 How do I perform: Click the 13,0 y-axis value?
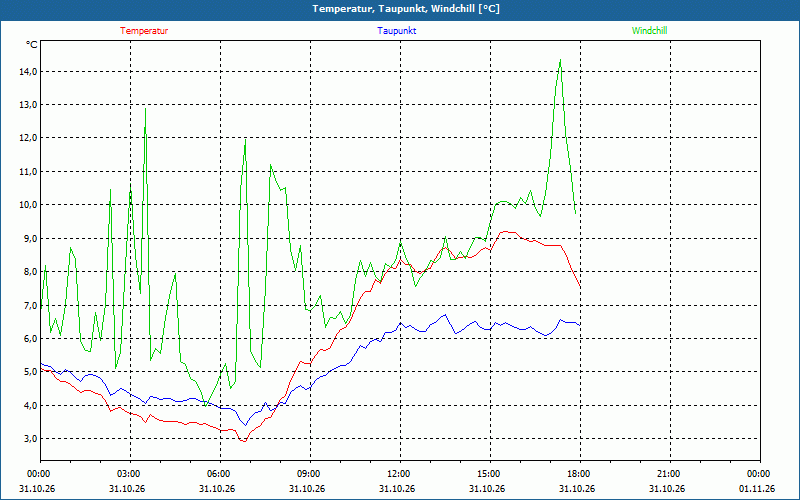pyautogui.click(x=28, y=105)
